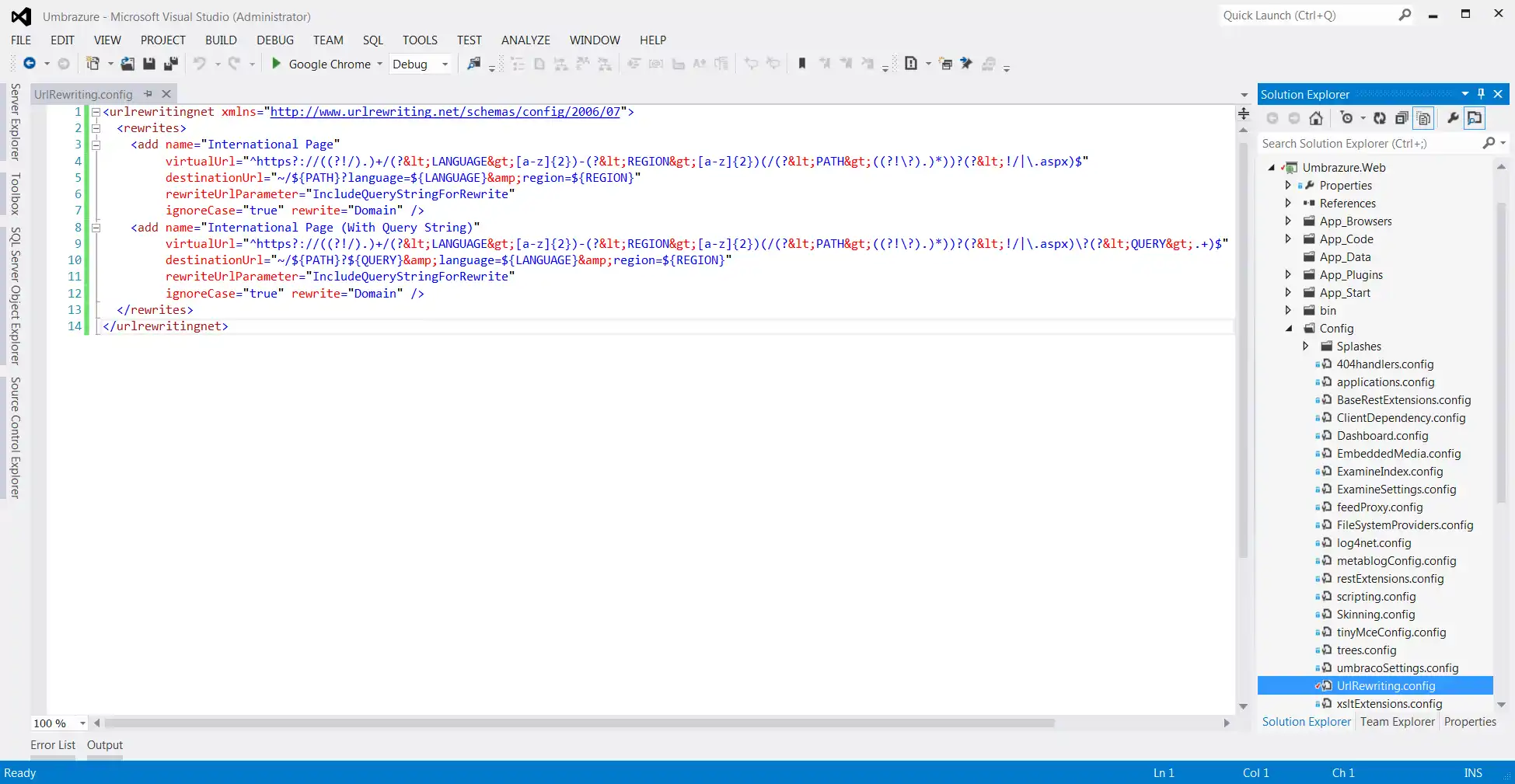
Task: Close the UrlRewriting.config tab
Action: click(x=166, y=94)
